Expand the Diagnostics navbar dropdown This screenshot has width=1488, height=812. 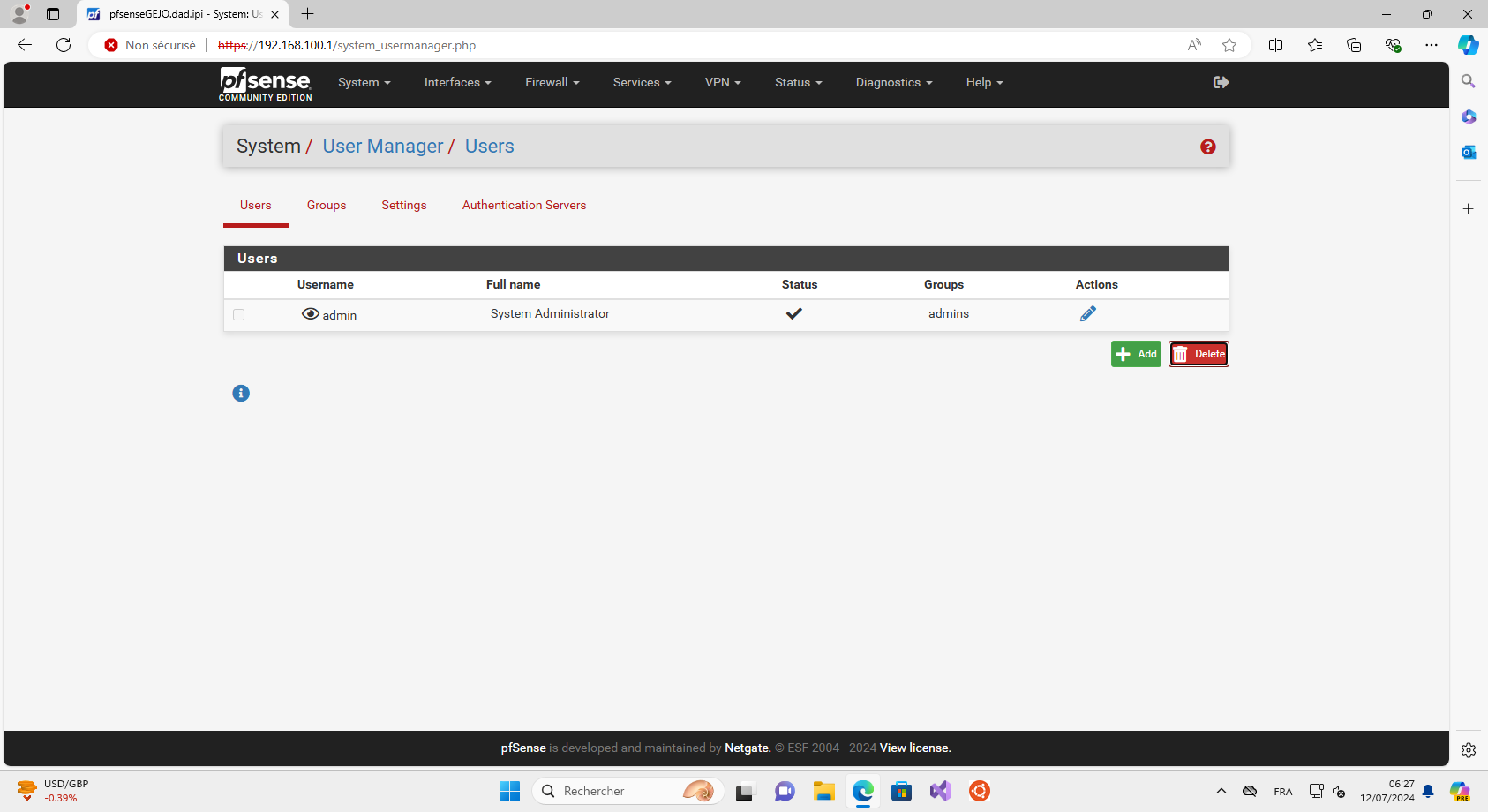pos(894,82)
